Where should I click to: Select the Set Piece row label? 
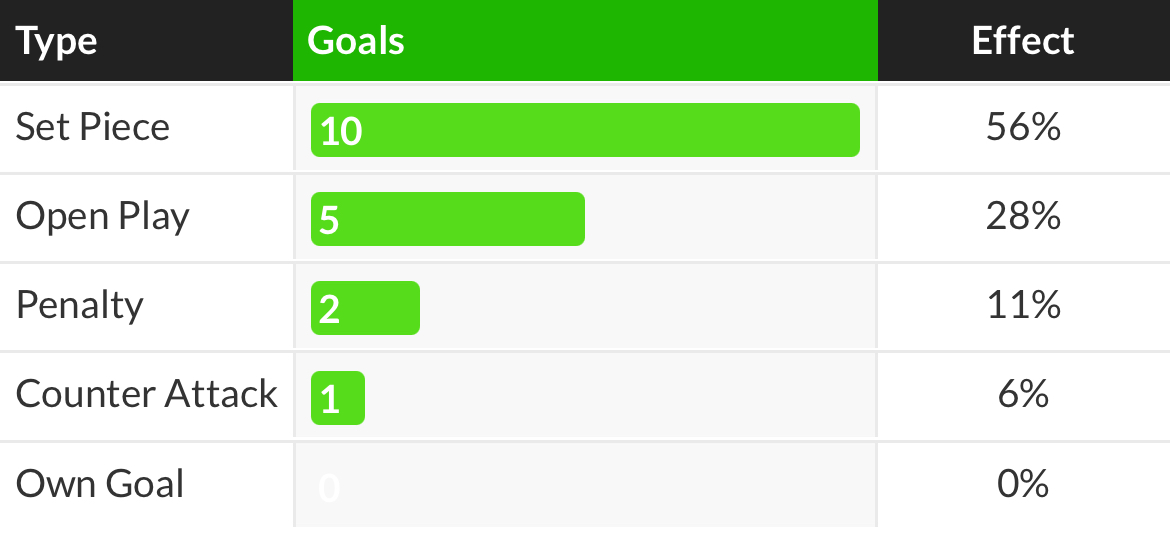(x=93, y=128)
